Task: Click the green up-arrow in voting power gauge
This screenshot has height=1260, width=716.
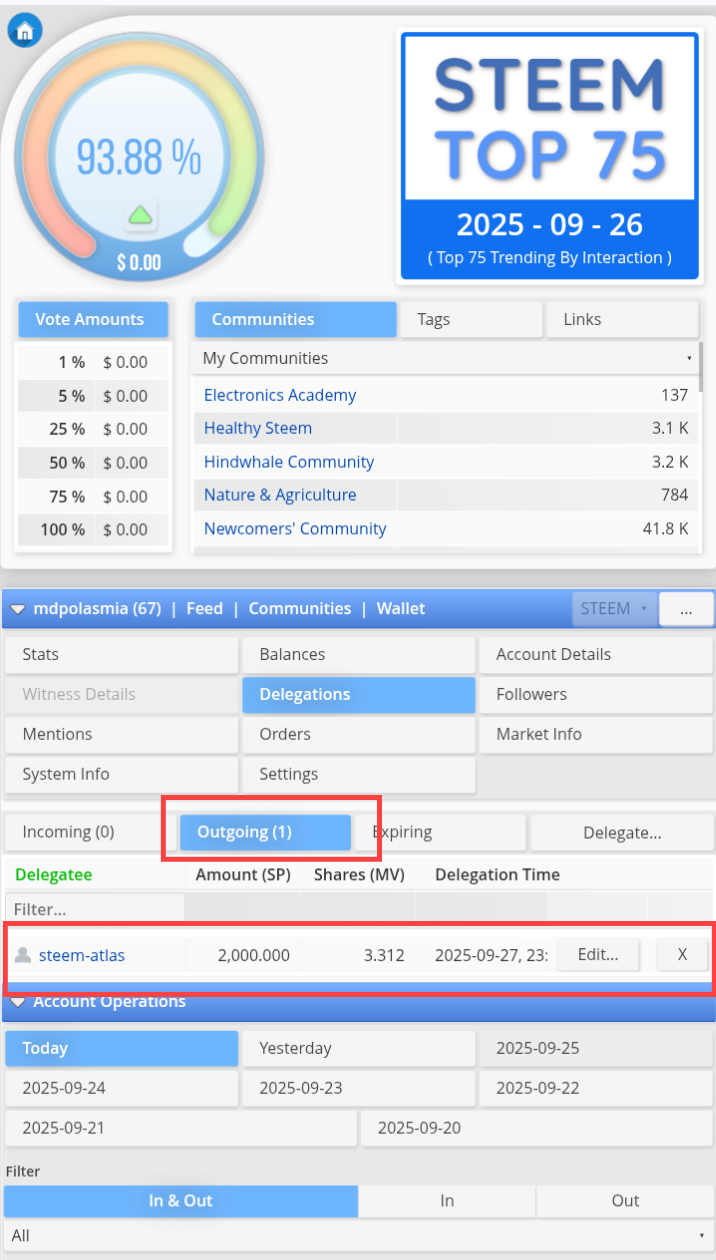Action: [x=140, y=214]
